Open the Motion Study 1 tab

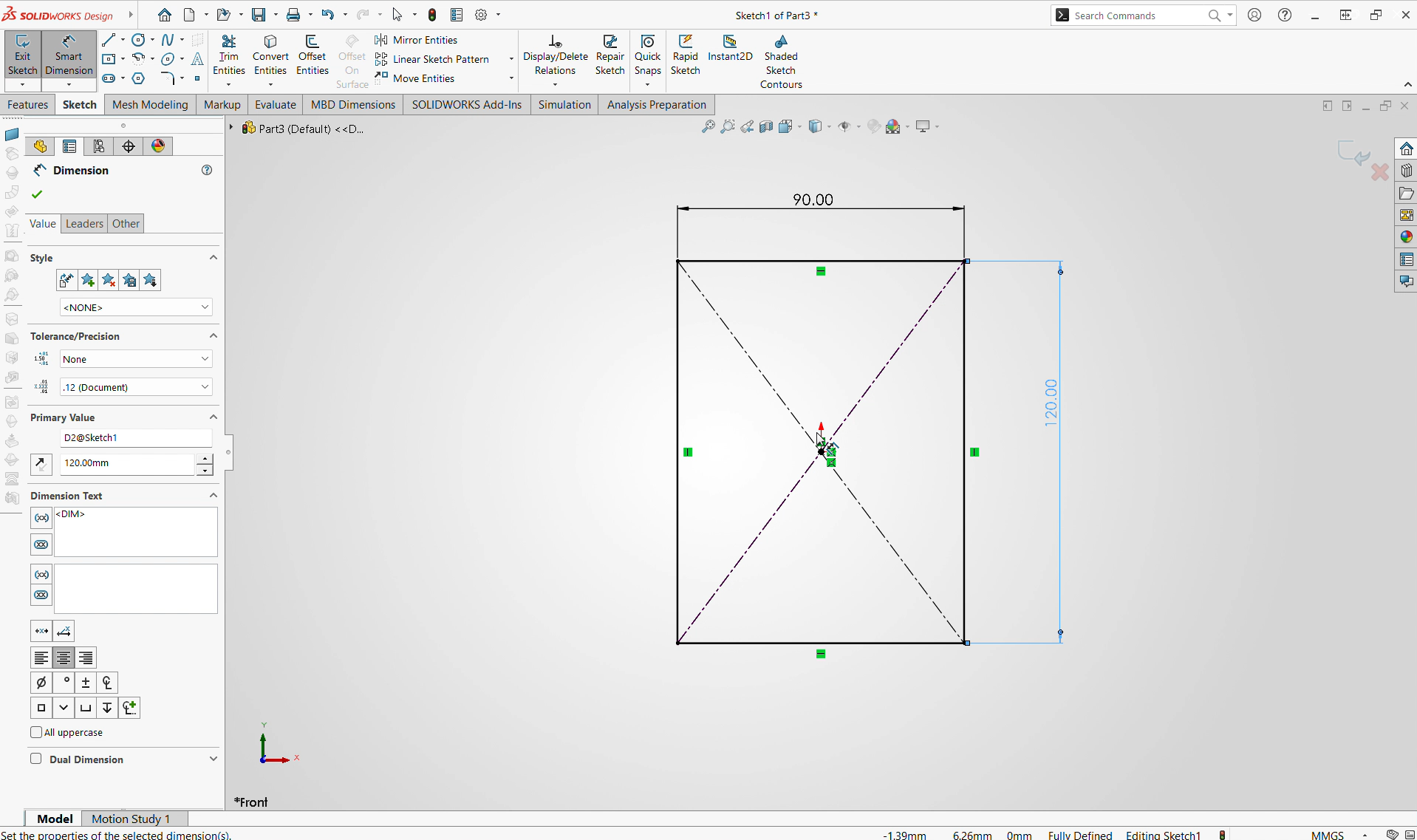[x=131, y=819]
